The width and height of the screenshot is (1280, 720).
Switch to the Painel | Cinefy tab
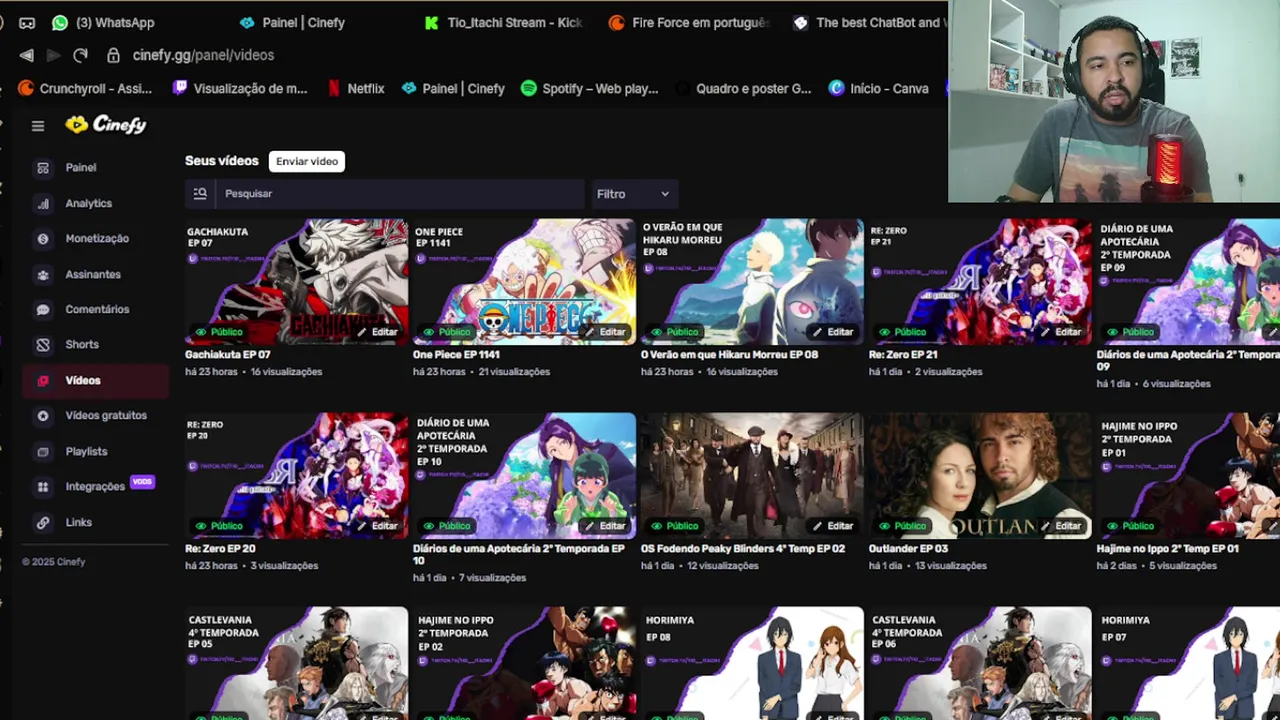292,22
